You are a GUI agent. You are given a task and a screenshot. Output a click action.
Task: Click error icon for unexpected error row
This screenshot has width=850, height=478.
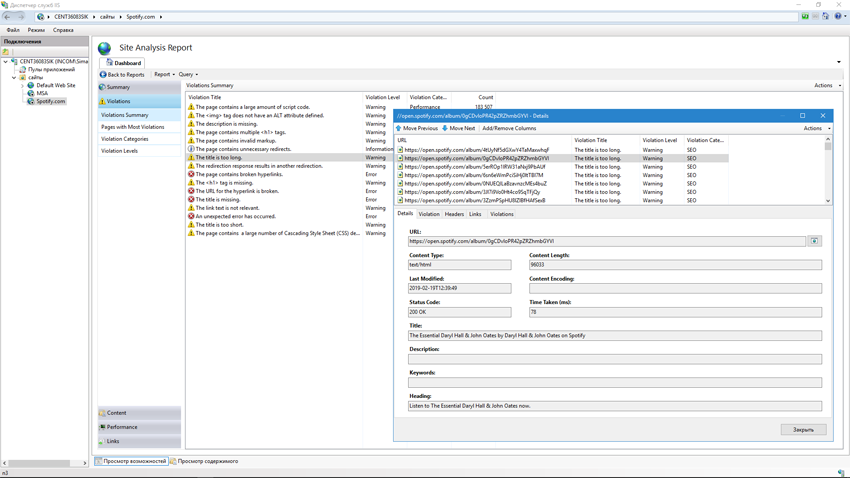(x=191, y=216)
